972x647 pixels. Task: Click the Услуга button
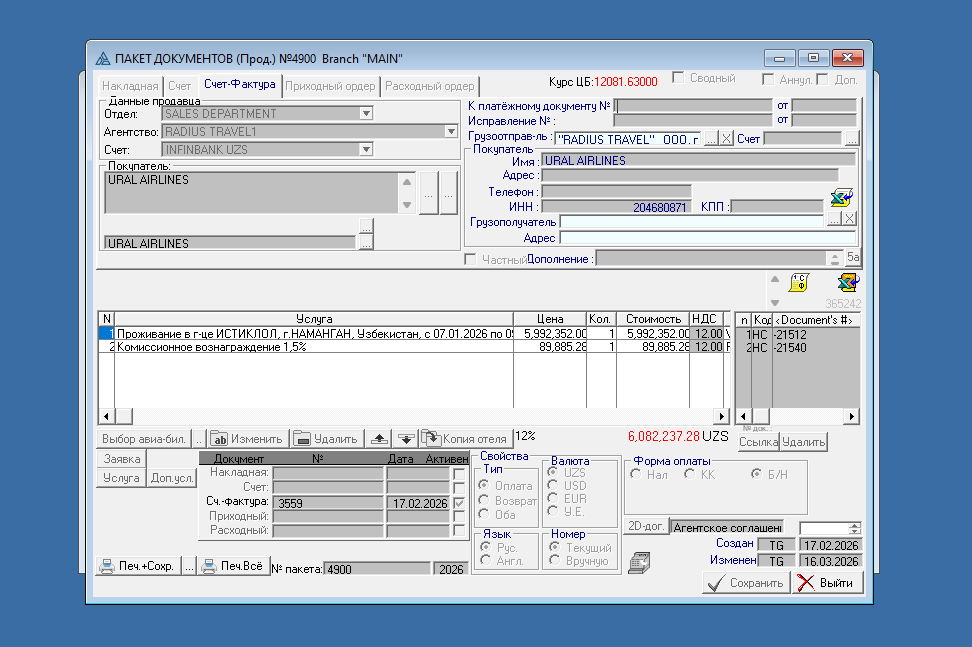[x=122, y=478]
